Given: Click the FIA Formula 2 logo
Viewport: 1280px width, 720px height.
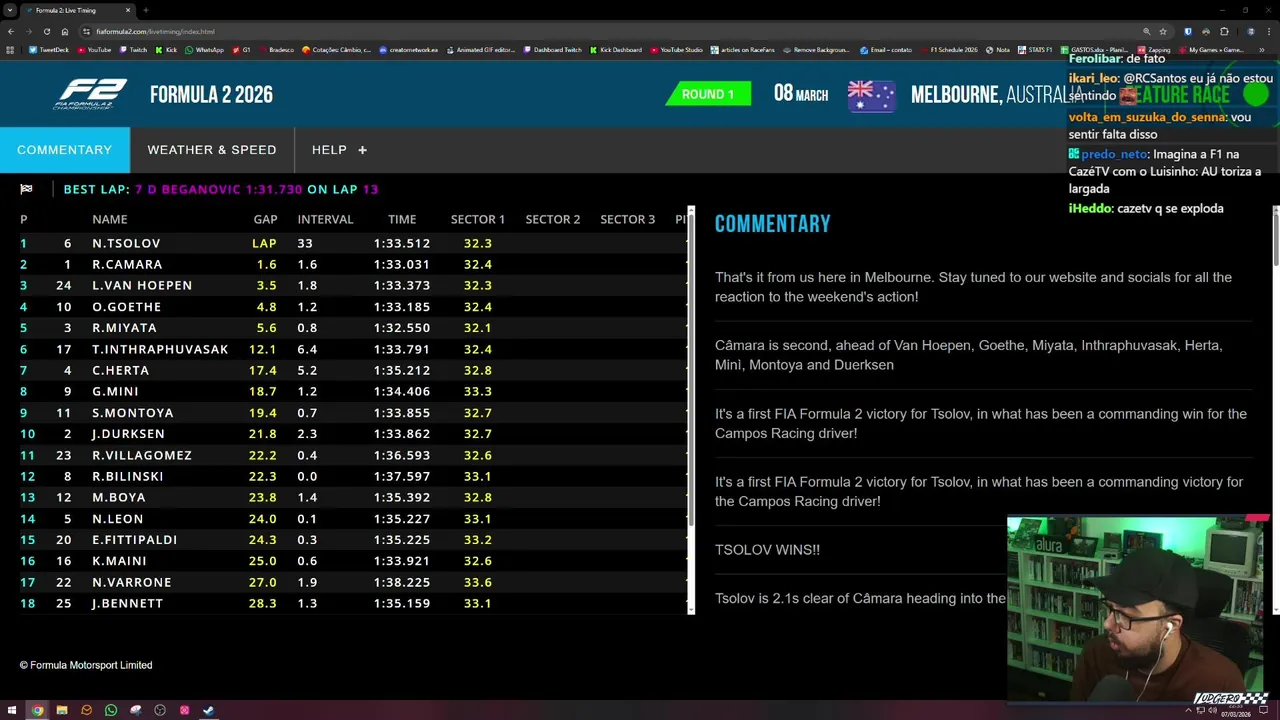Looking at the screenshot, I should pos(91,94).
